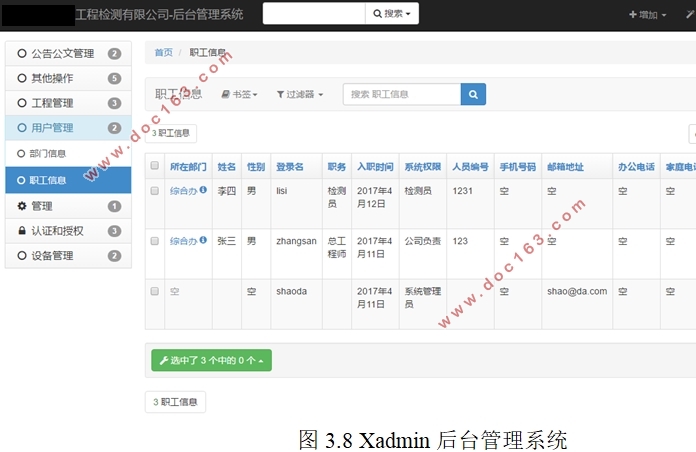Click lock icon beside 认证和授权
696x452 pixels.
coord(22,230)
